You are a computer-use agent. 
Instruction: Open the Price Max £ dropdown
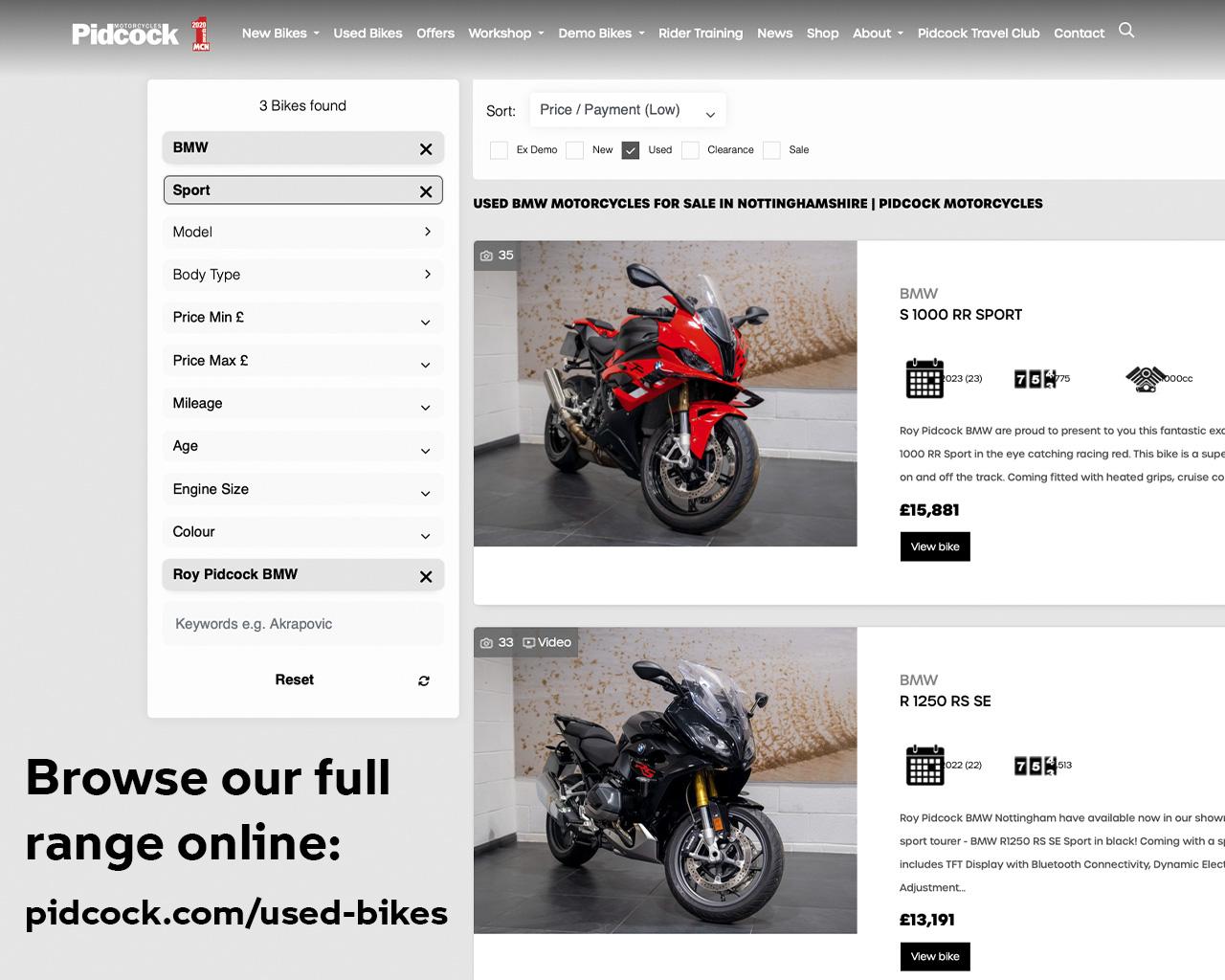(x=303, y=361)
